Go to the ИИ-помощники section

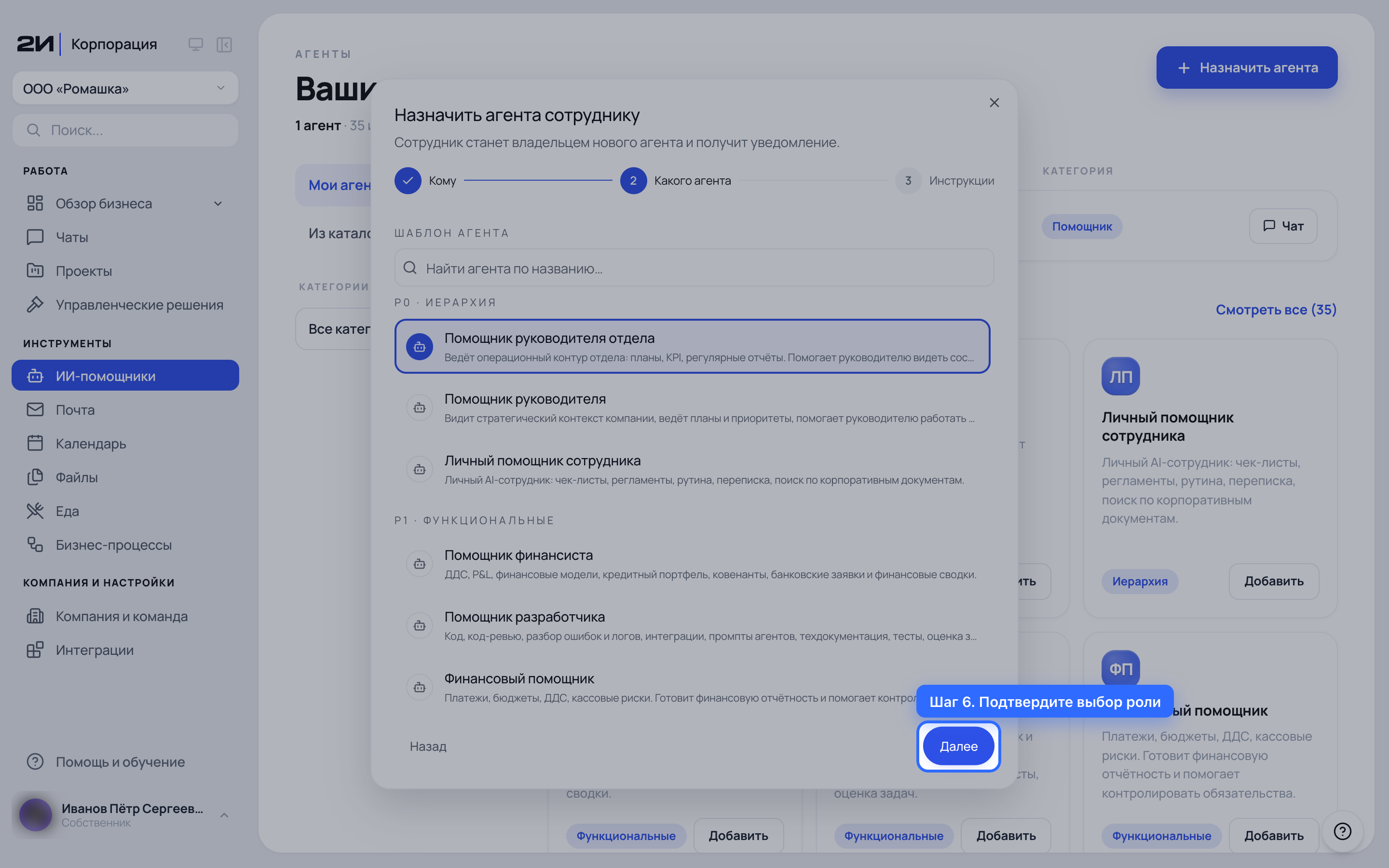[125, 376]
